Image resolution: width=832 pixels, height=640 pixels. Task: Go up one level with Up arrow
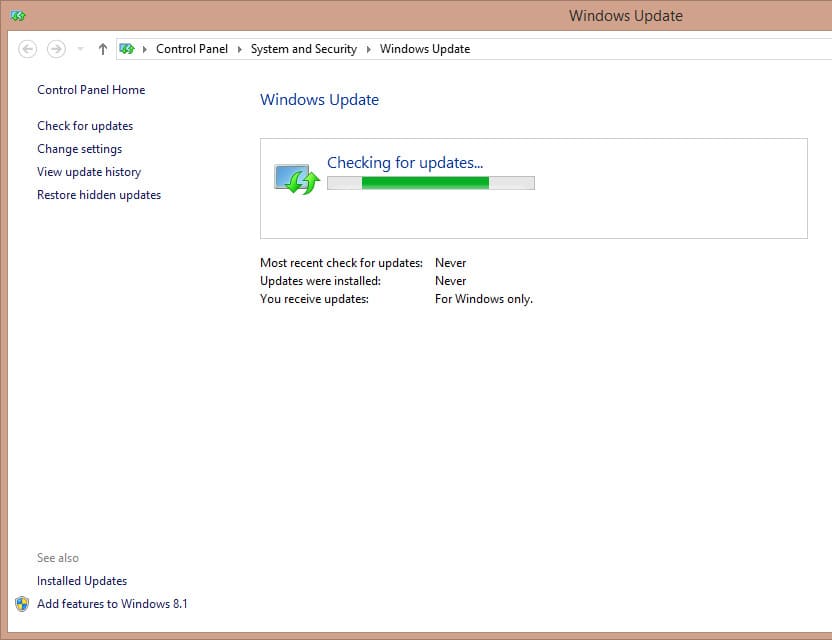[x=102, y=49]
